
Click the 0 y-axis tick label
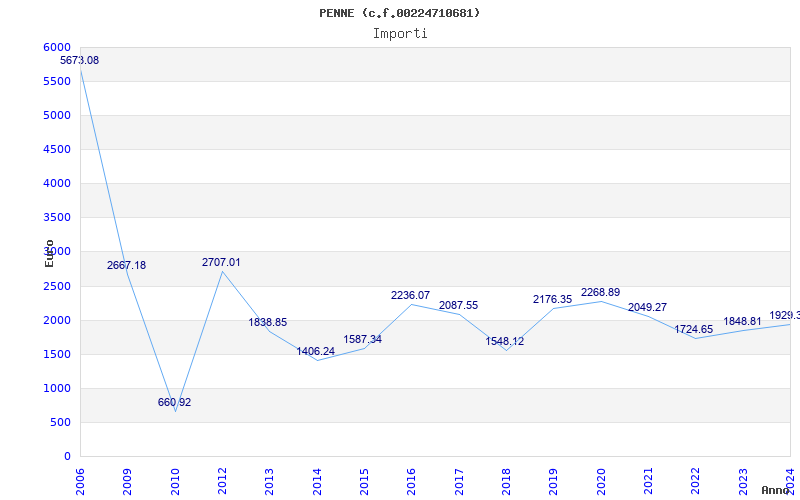(x=67, y=457)
